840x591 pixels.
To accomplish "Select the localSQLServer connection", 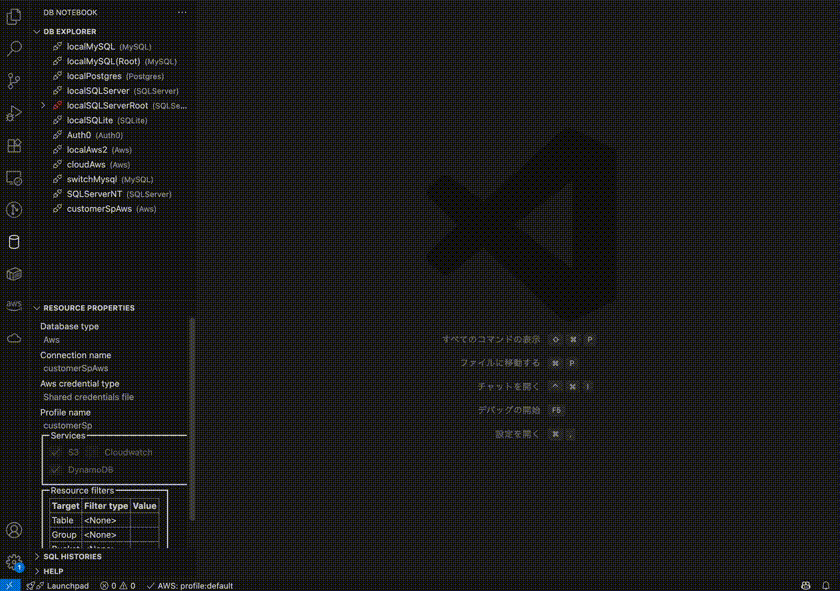I will (112, 91).
